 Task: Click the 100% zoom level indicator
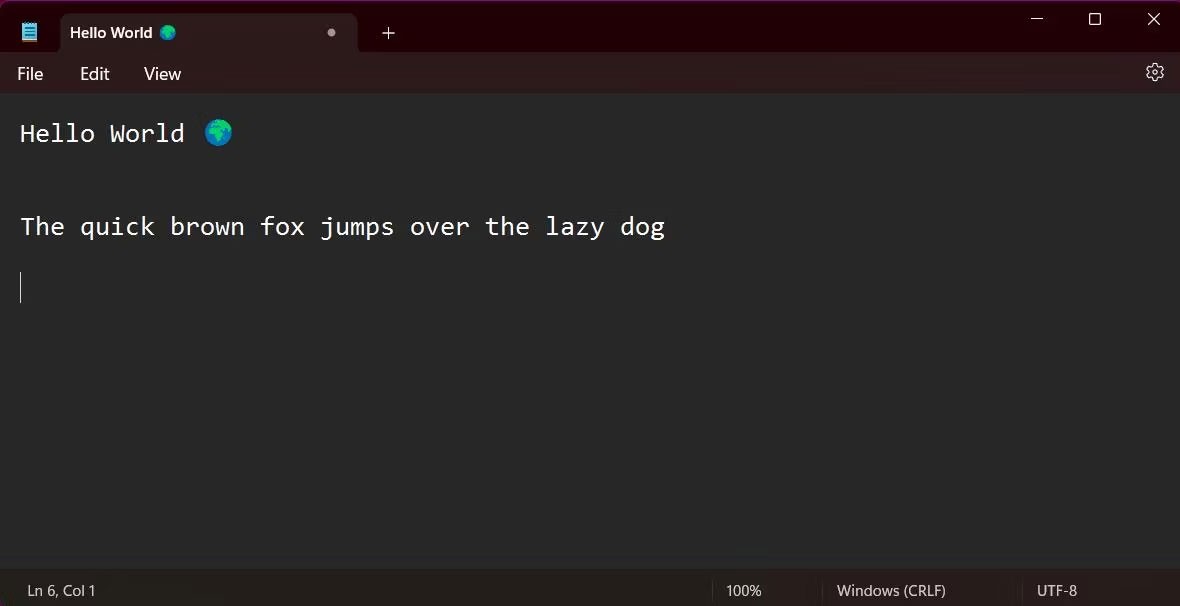[743, 591]
